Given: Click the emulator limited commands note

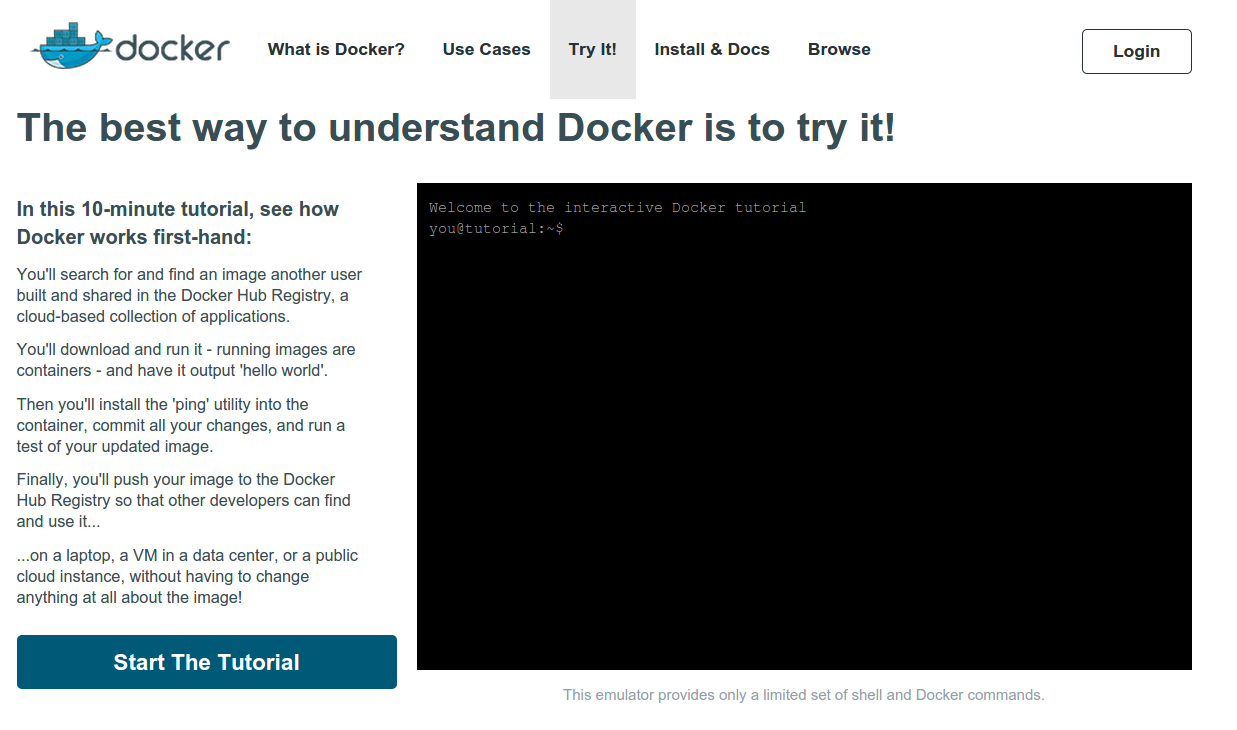Looking at the screenshot, I should pos(804,694).
